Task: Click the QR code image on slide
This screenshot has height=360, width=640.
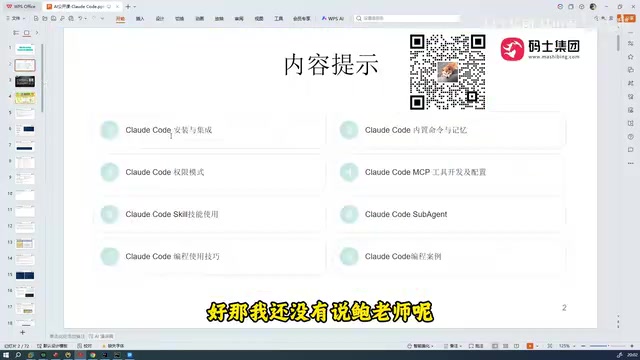Action: [x=447, y=72]
